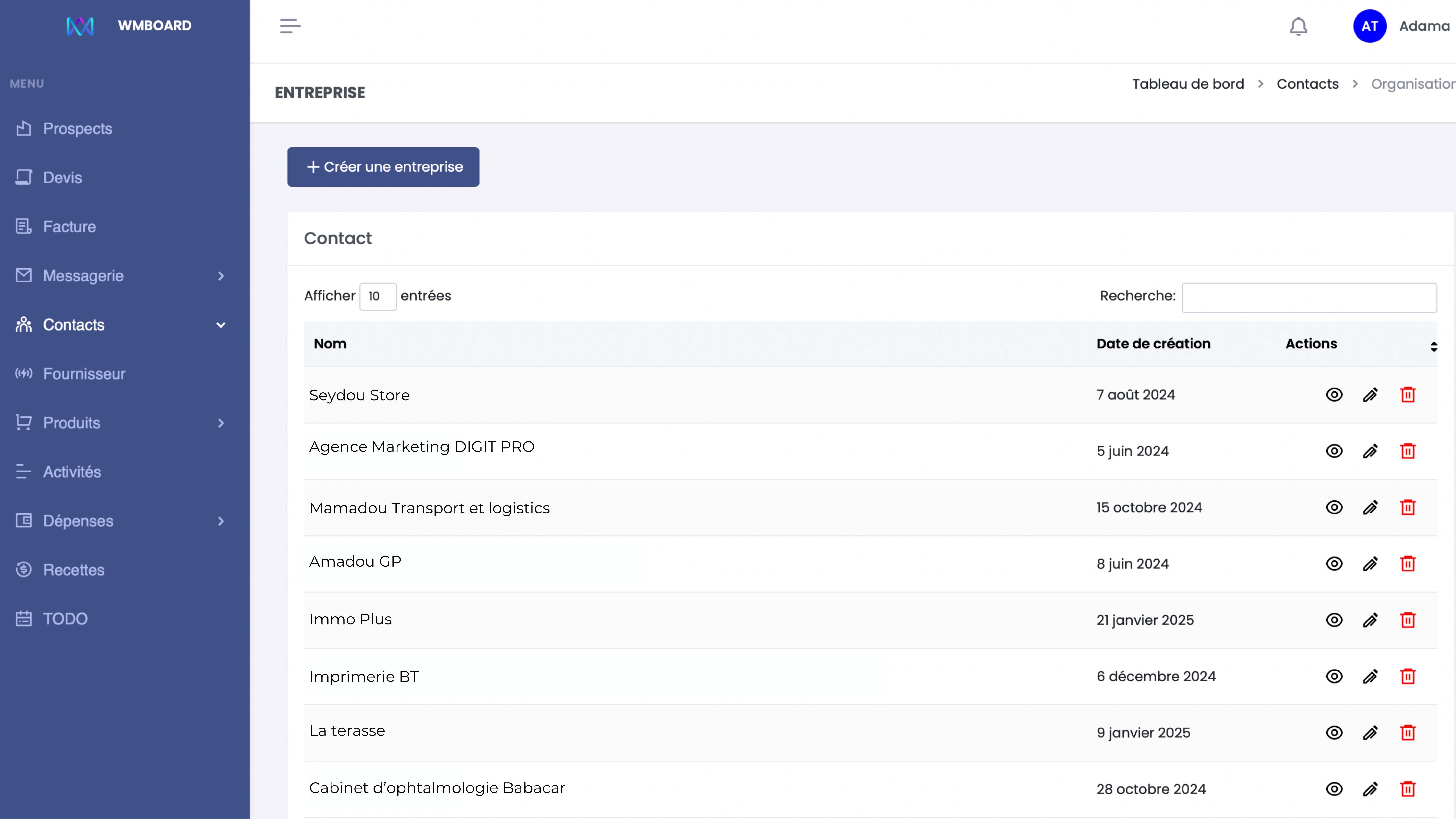This screenshot has height=819, width=1456.
Task: Delete Imprimerie BT with trash icon
Action: click(x=1407, y=676)
